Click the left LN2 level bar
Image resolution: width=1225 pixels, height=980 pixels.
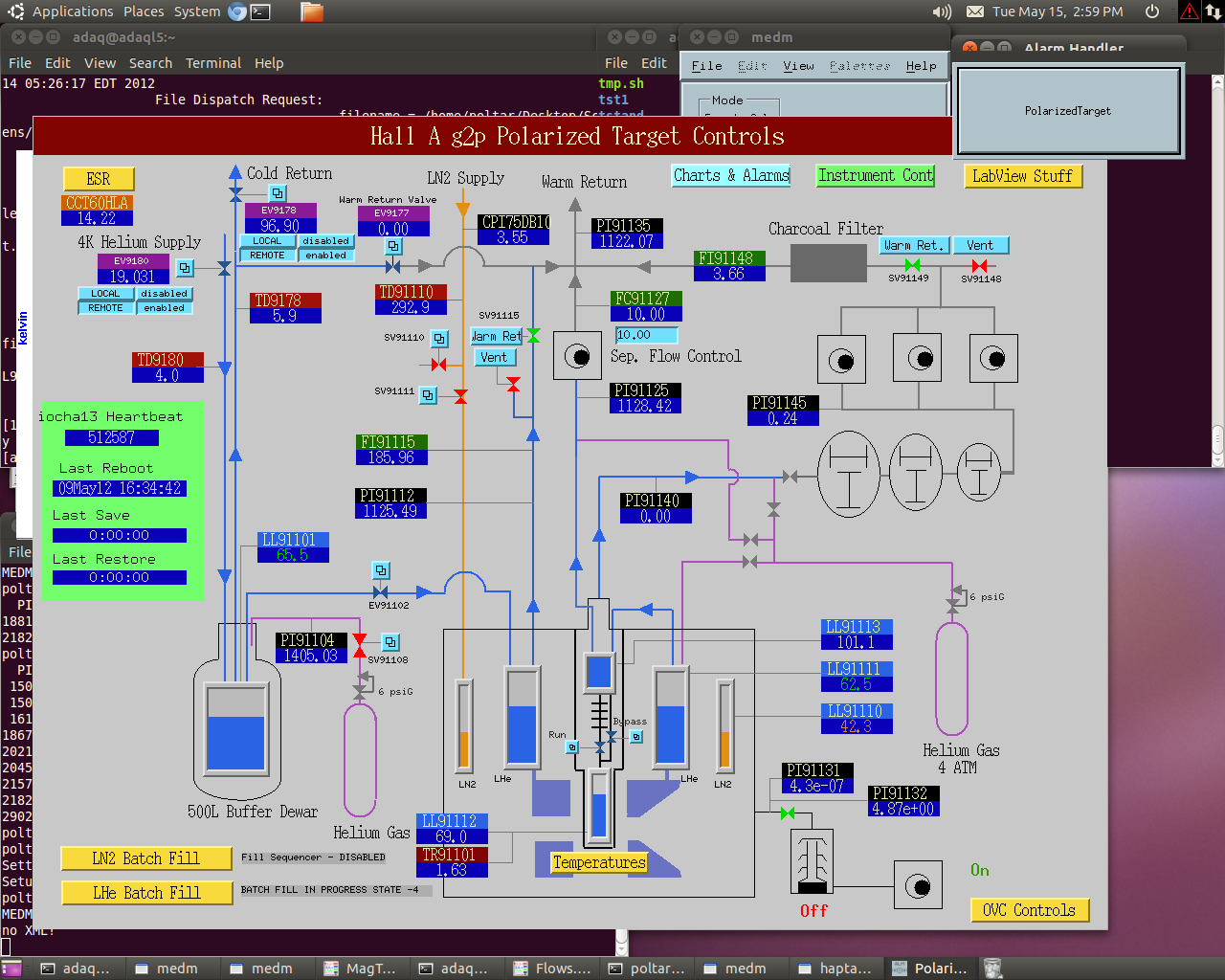[464, 724]
